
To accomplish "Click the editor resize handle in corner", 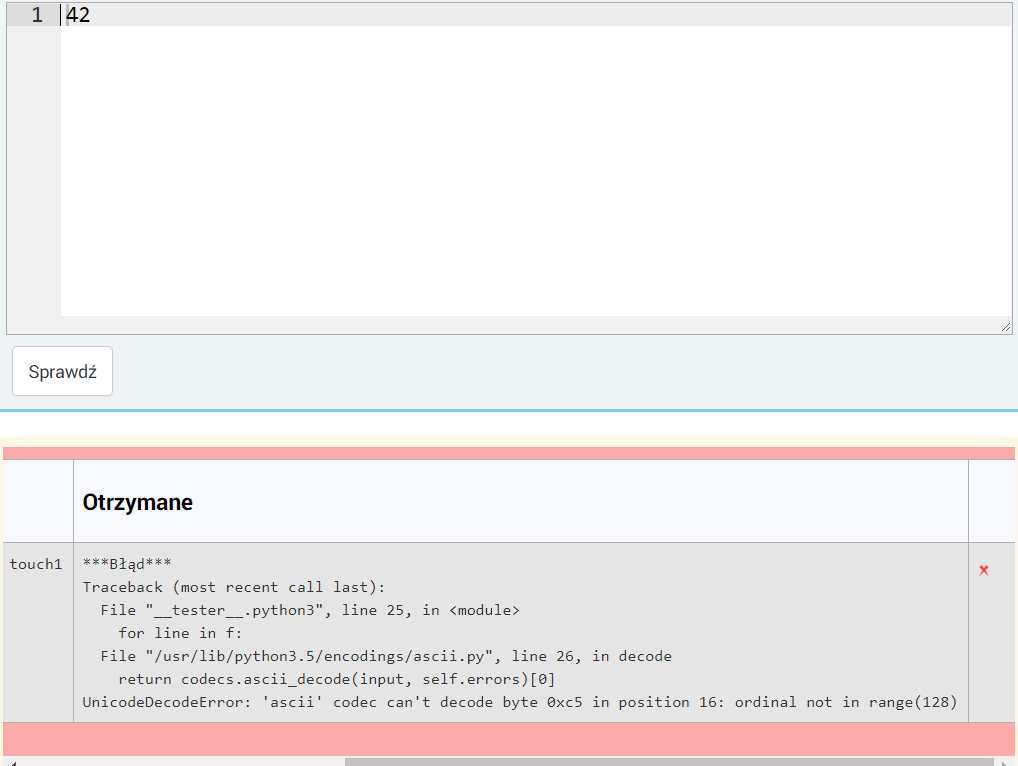I will (x=1005, y=327).
